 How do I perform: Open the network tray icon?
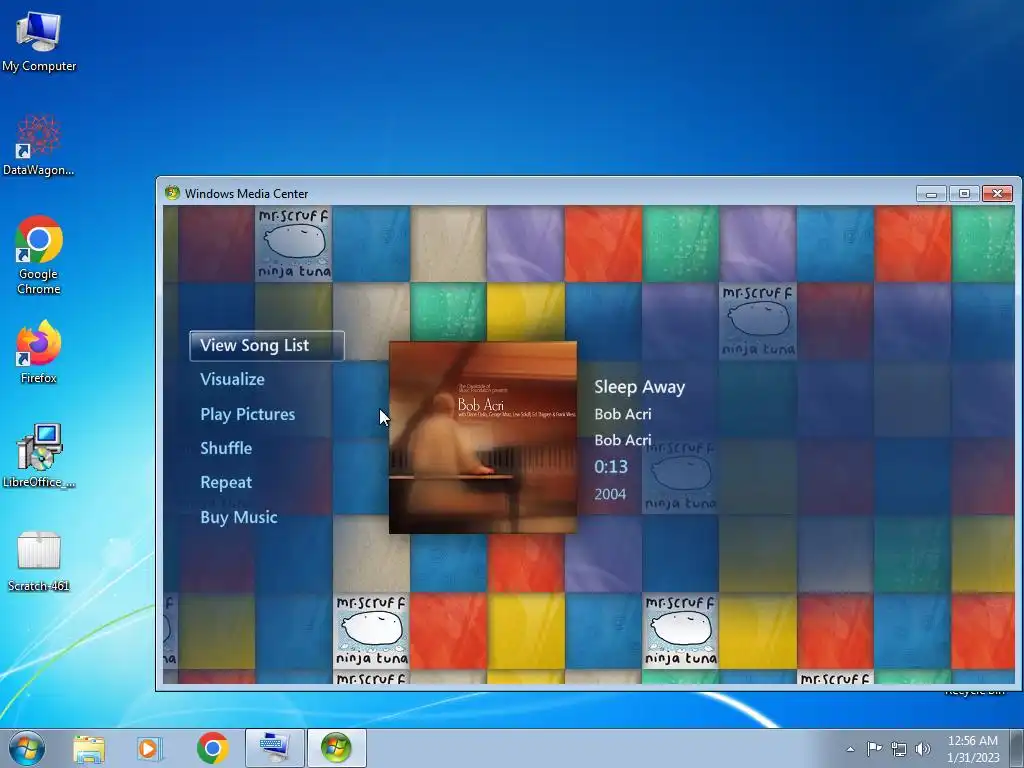tap(899, 749)
